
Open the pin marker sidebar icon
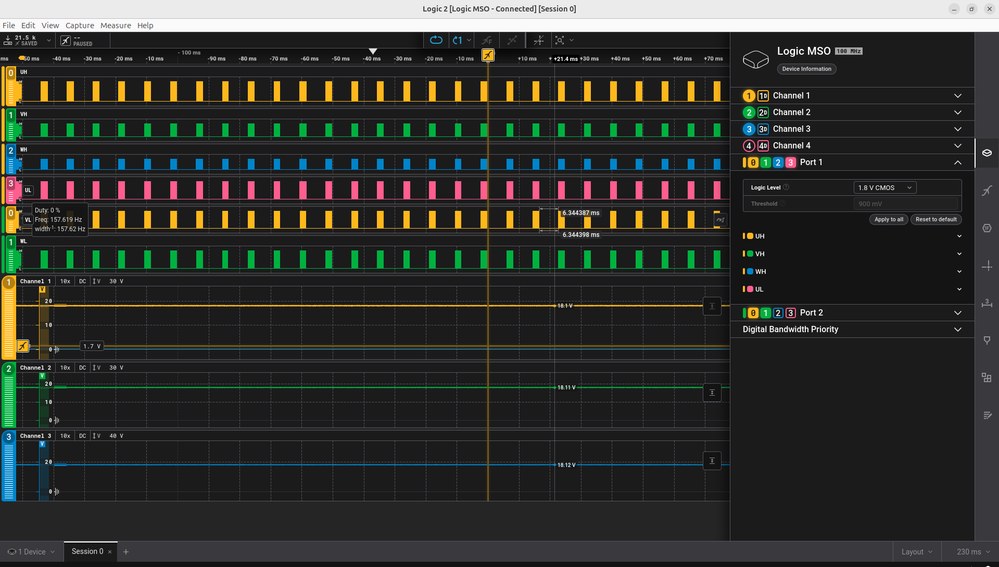pyautogui.click(x=986, y=340)
